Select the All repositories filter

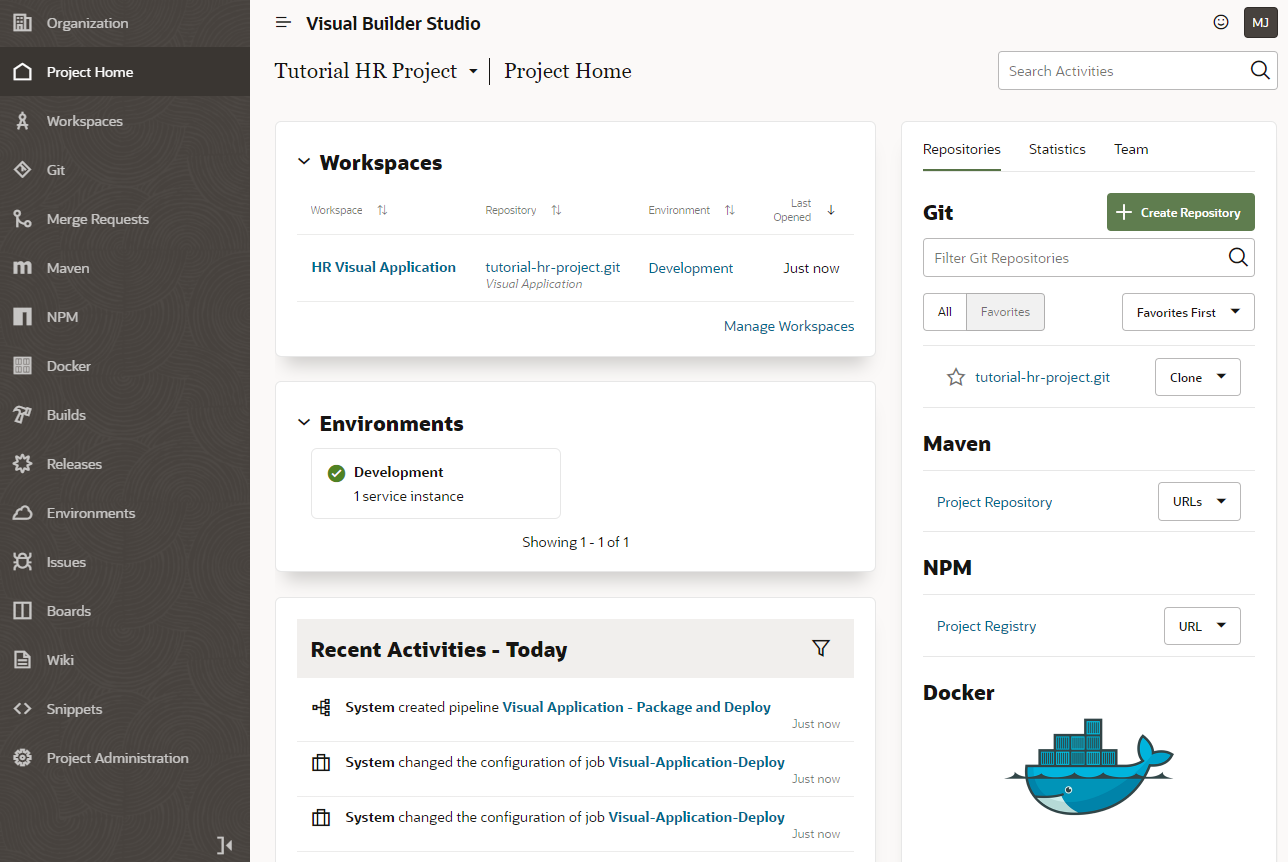tap(944, 311)
